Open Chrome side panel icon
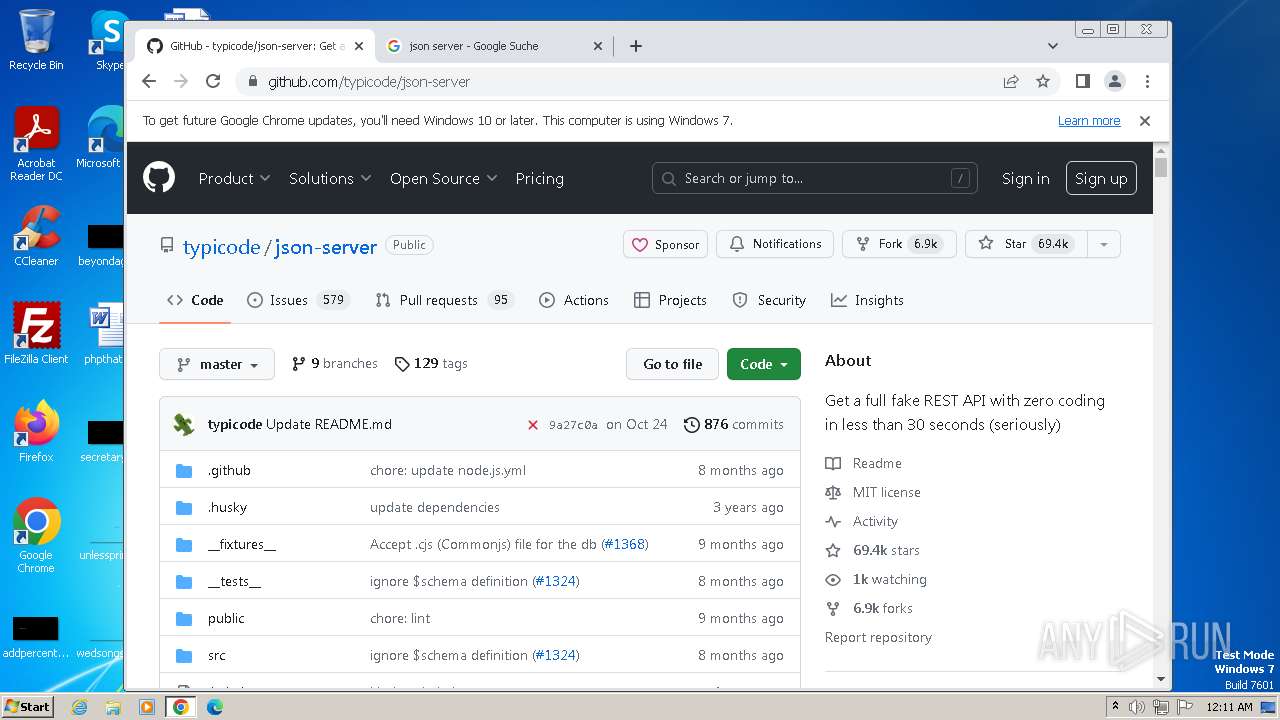 pyautogui.click(x=1082, y=81)
